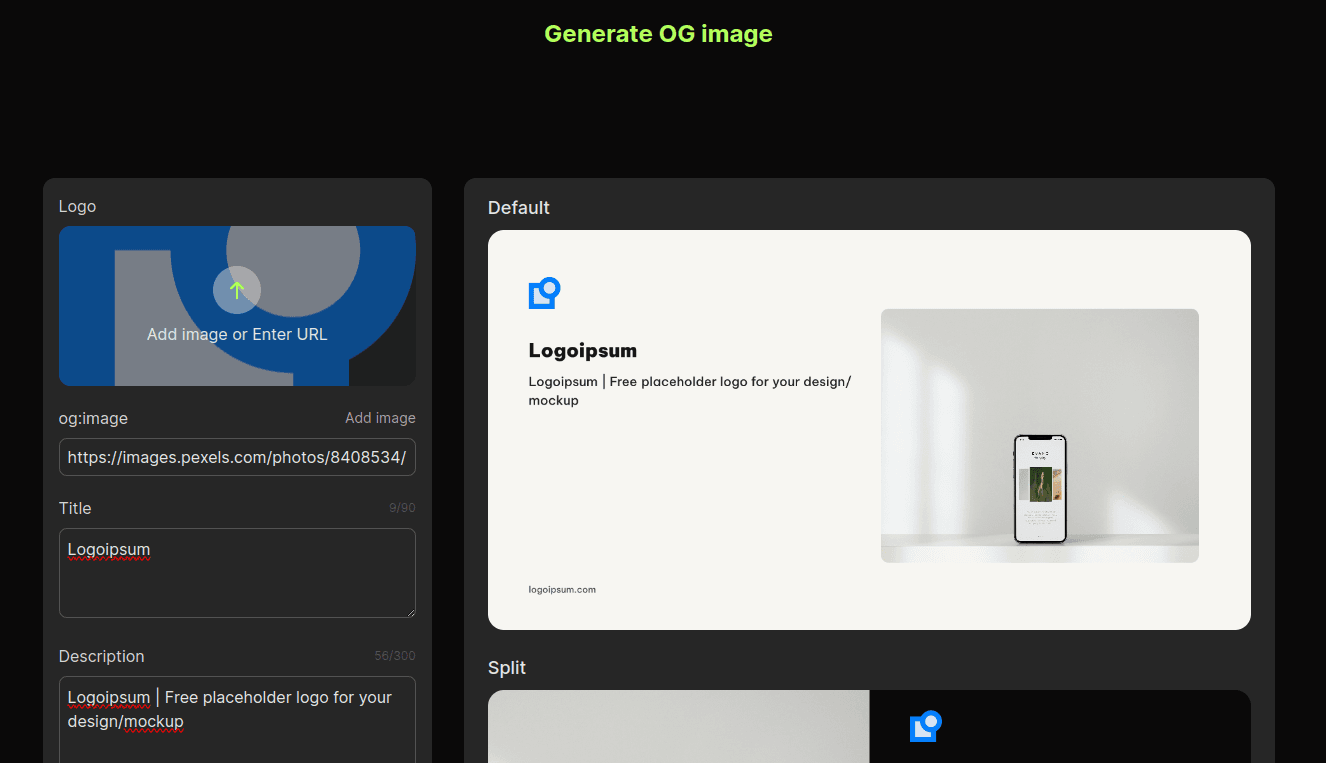This screenshot has width=1326, height=763.
Task: Click the description text in Default preview
Action: pos(690,391)
